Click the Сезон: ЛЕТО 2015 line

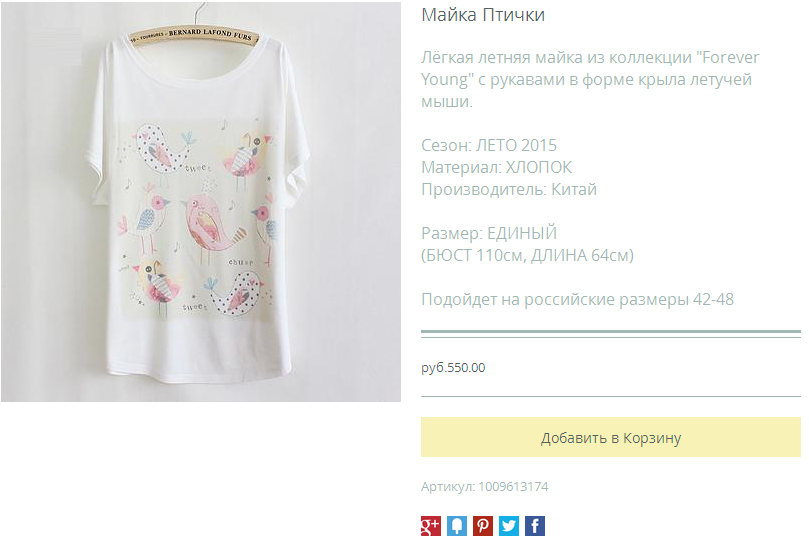[x=489, y=145]
